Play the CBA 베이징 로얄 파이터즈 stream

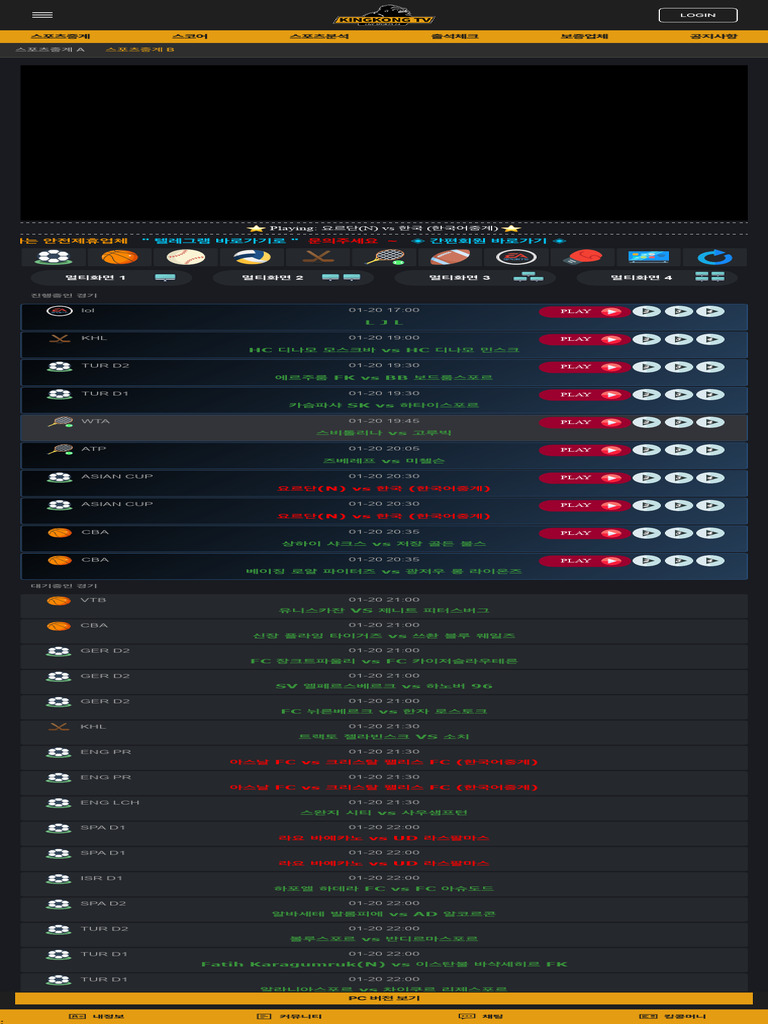pyautogui.click(x=584, y=561)
